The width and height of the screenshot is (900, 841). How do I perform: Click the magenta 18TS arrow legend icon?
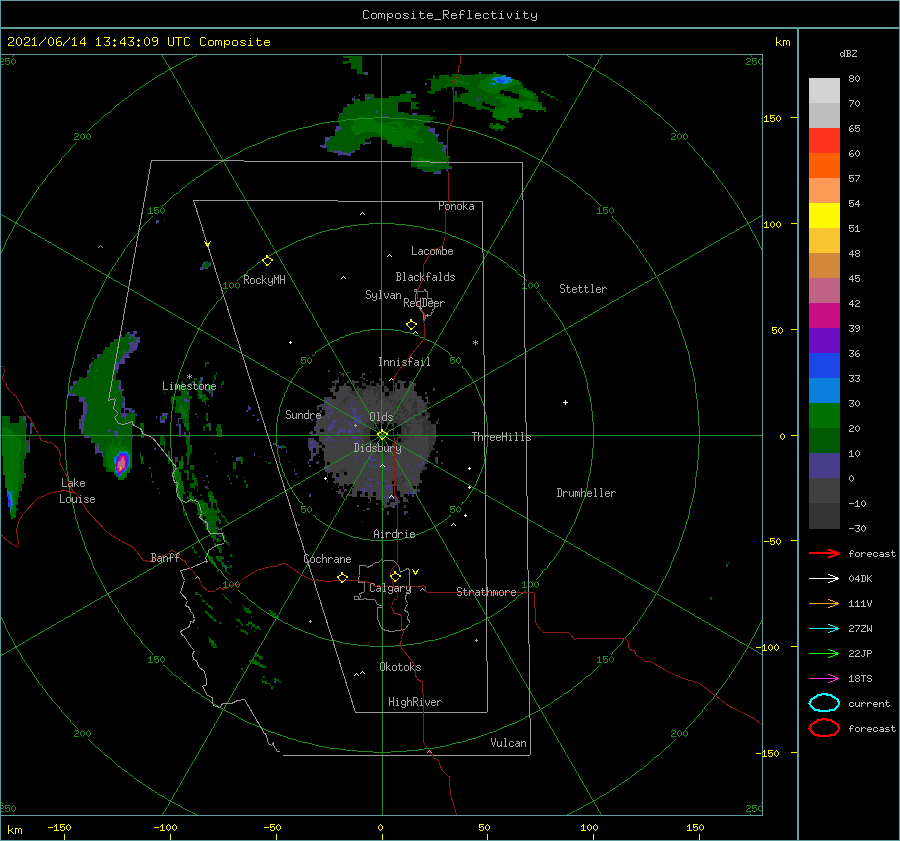[x=824, y=679]
